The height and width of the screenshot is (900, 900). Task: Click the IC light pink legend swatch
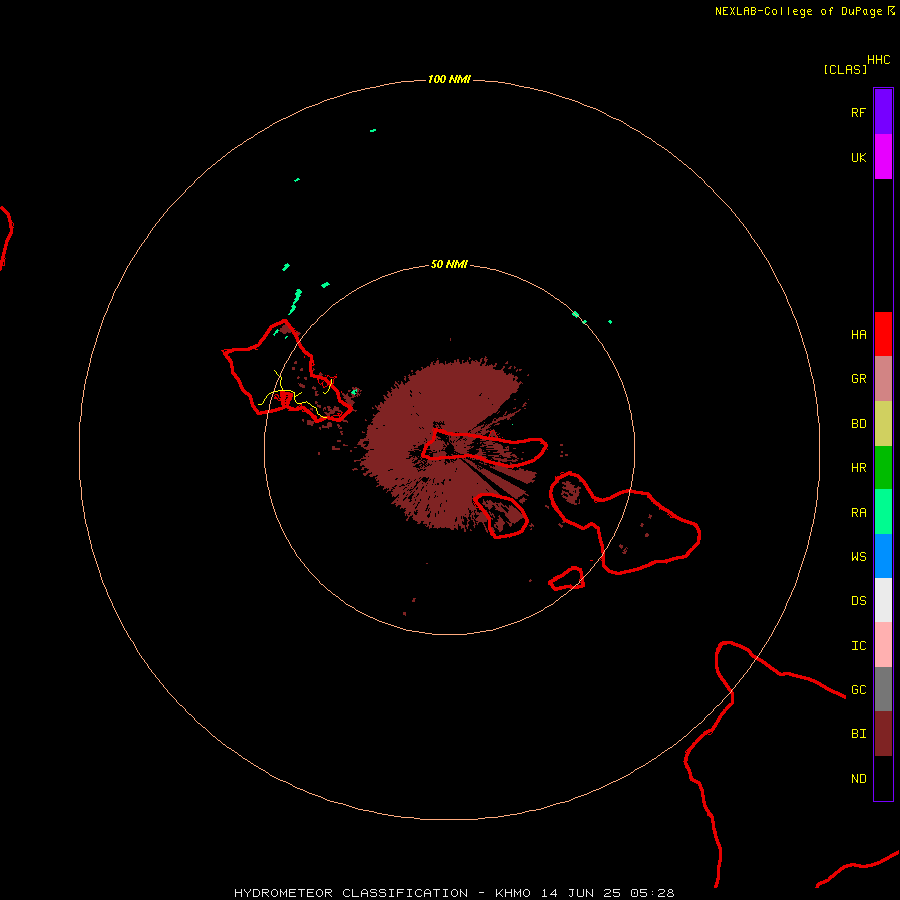pyautogui.click(x=883, y=645)
